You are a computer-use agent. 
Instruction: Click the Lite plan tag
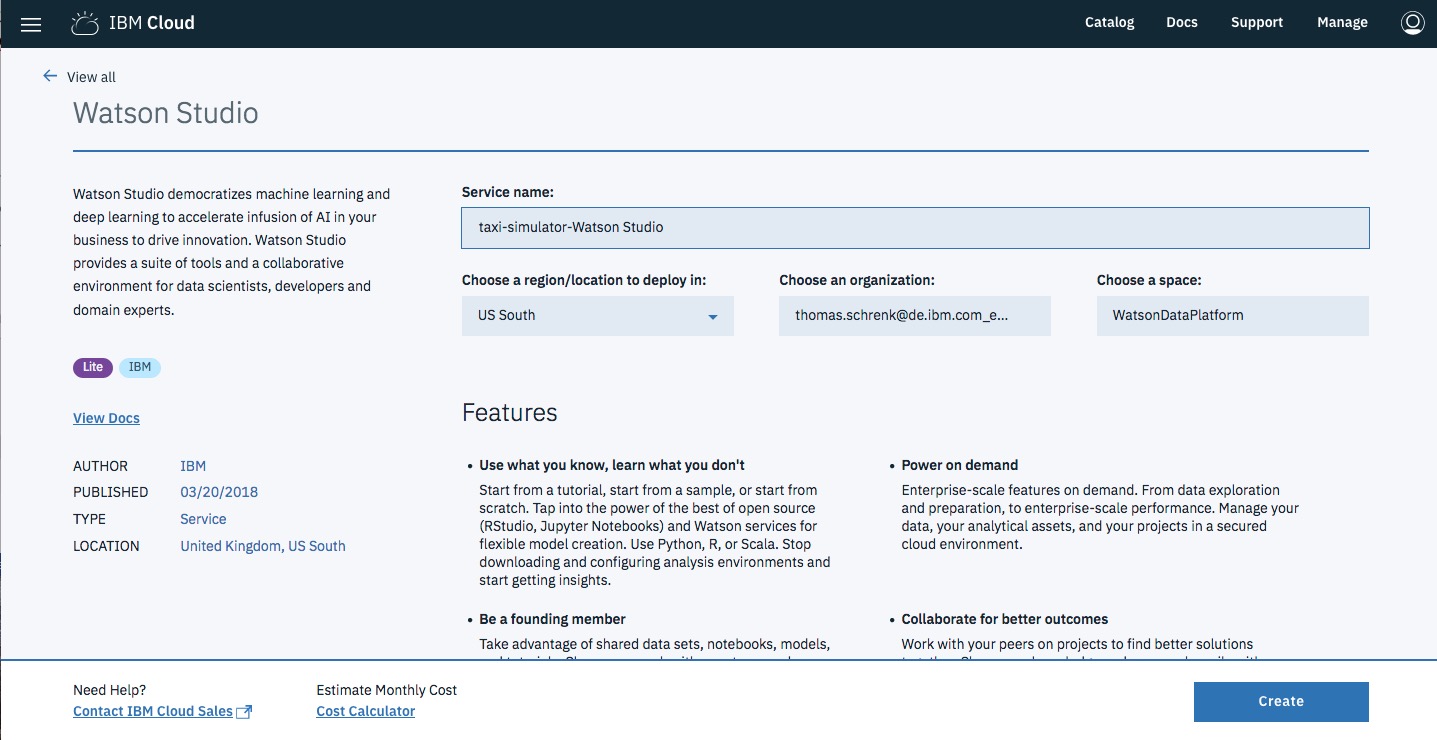[93, 367]
